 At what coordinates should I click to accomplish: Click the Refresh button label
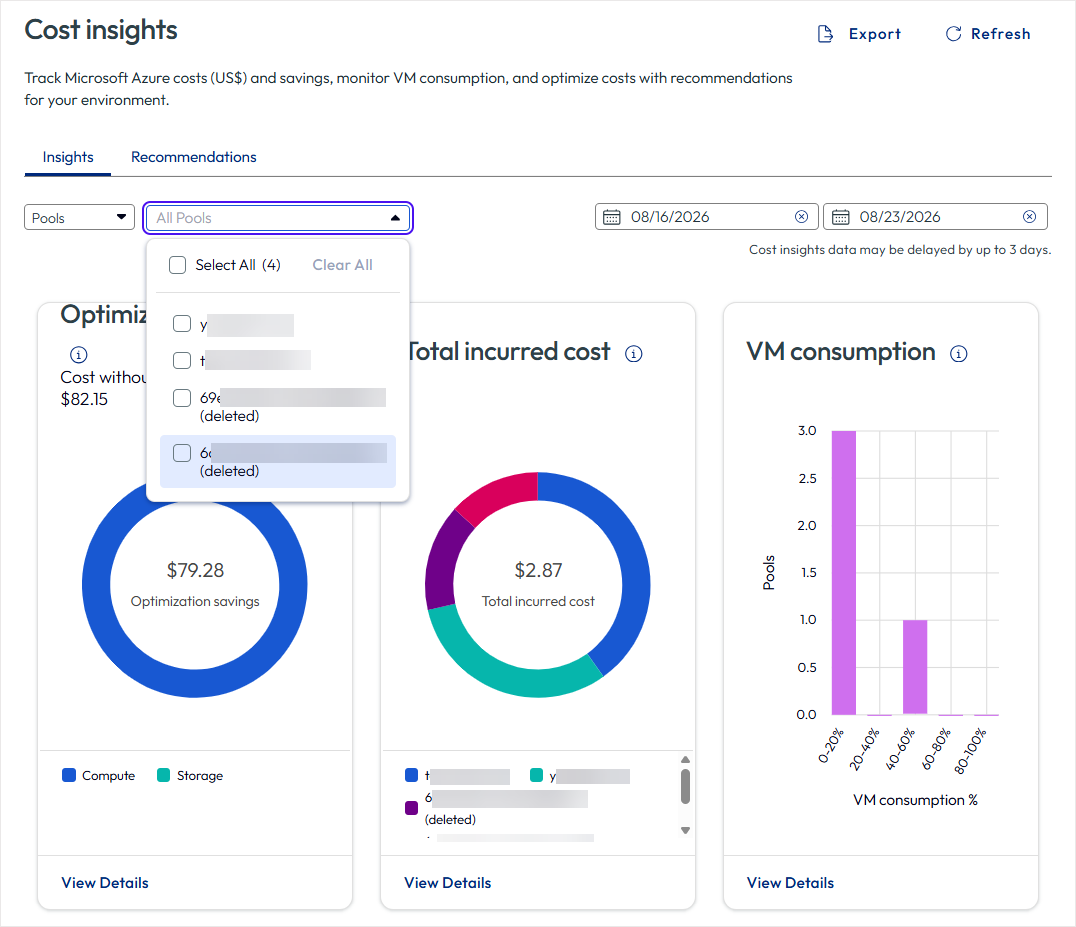pos(1001,34)
